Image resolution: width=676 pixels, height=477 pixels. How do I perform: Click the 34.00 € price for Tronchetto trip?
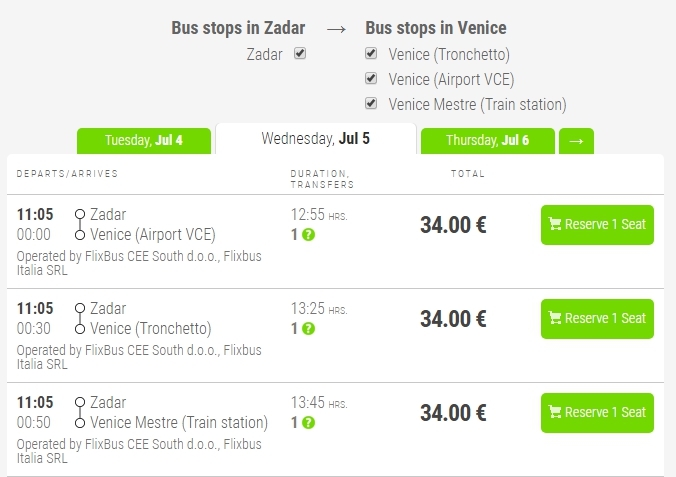click(453, 319)
